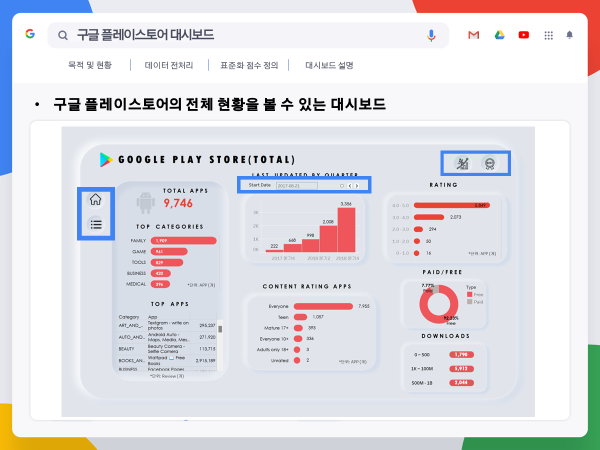Click the Google G logo
The image size is (600, 450).
pyautogui.click(x=30, y=34)
